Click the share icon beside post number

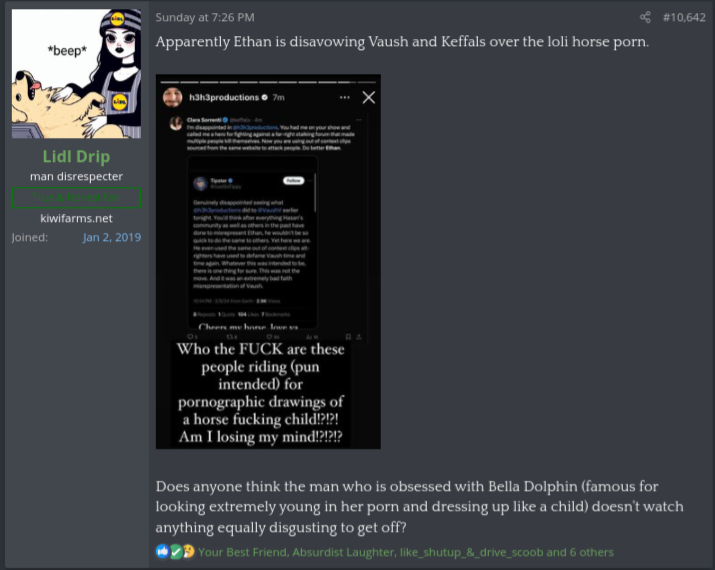(x=645, y=18)
